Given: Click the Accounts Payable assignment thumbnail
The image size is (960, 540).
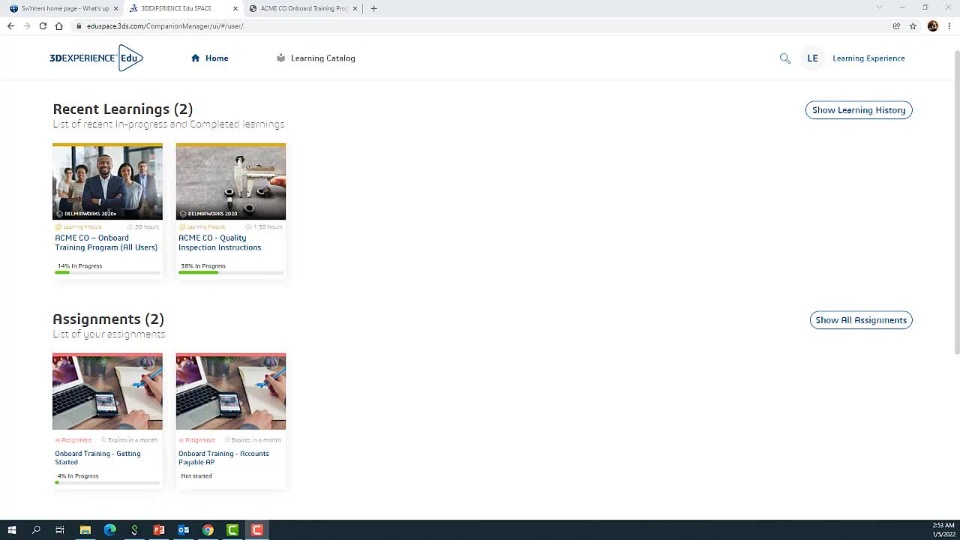Looking at the screenshot, I should (x=231, y=392).
